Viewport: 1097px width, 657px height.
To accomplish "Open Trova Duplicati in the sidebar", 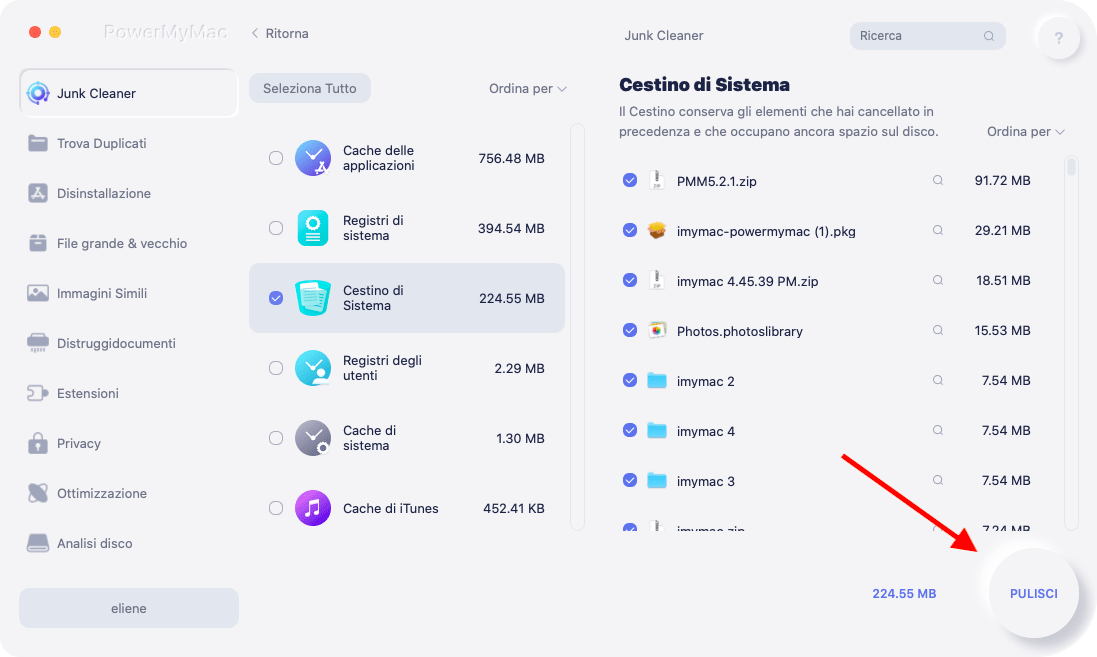I will pyautogui.click(x=101, y=143).
